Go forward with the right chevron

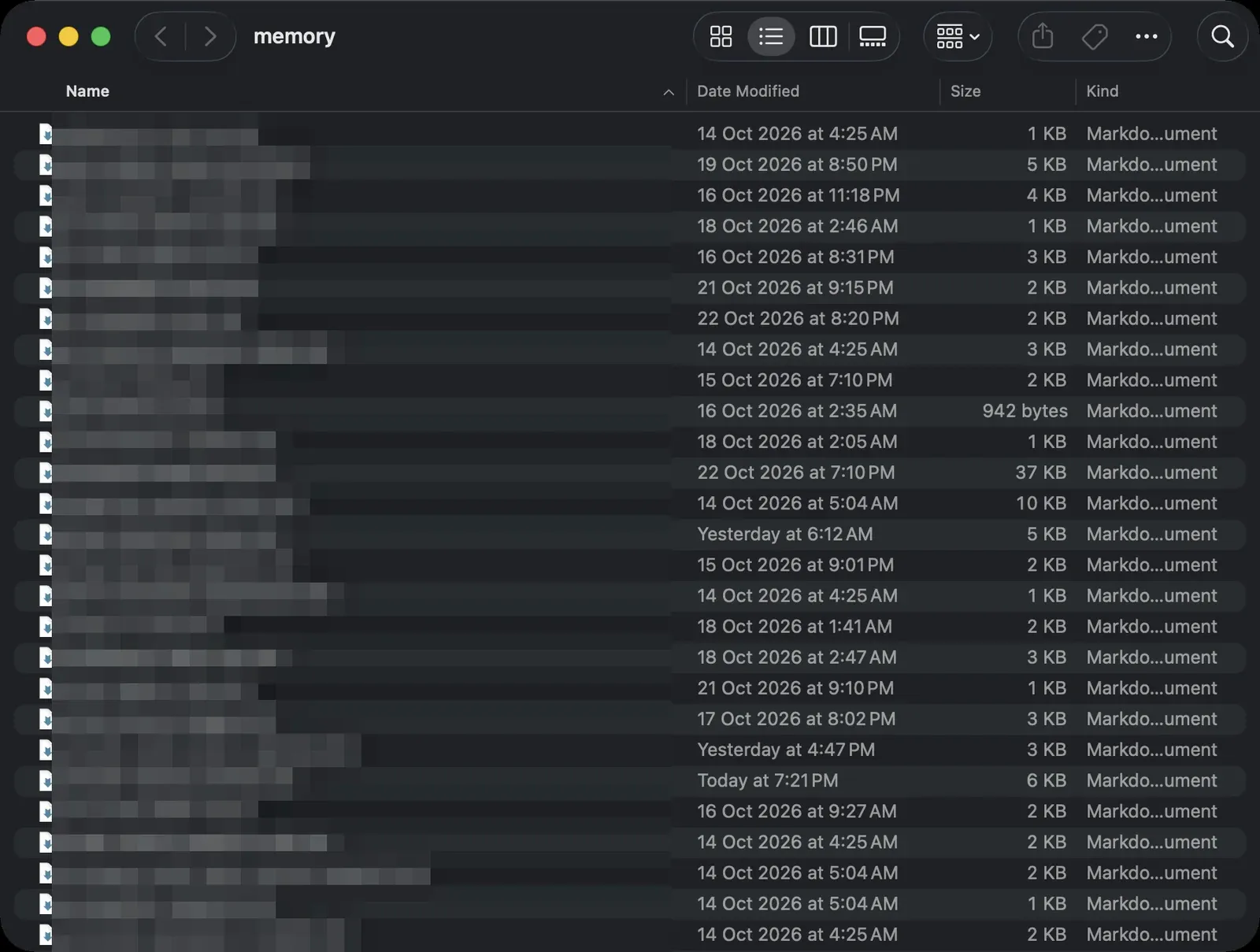point(209,36)
